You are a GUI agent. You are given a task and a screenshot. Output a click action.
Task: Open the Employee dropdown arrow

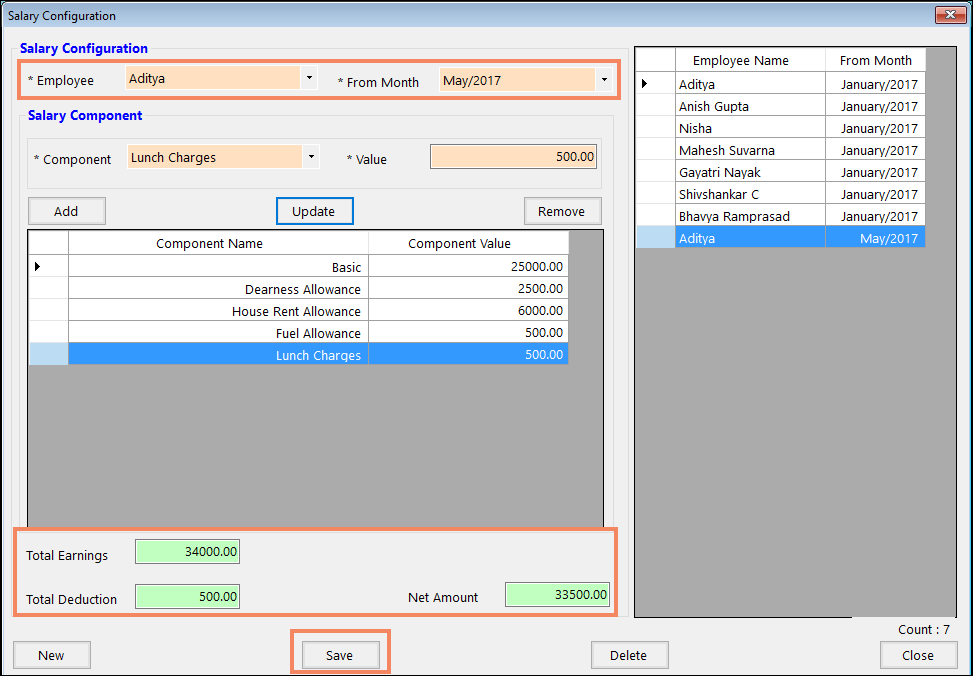pyautogui.click(x=309, y=78)
